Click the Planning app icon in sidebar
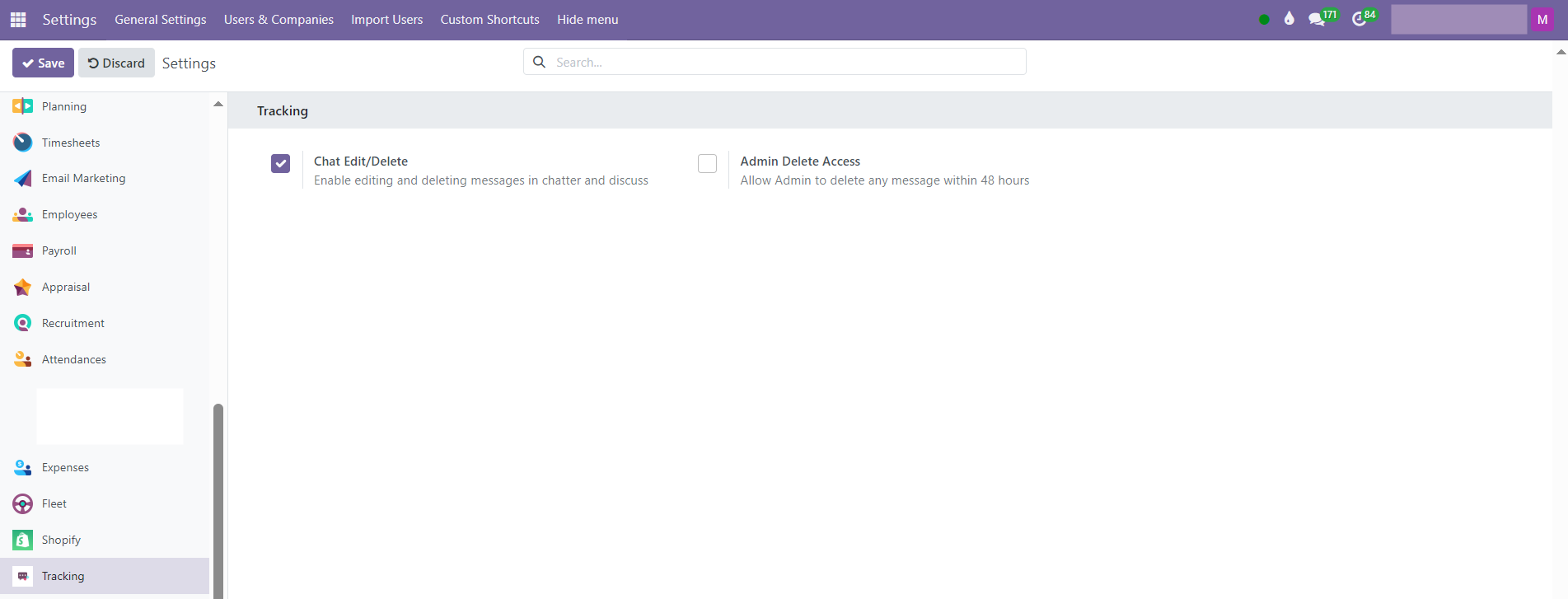The image size is (1568, 599). [23, 106]
